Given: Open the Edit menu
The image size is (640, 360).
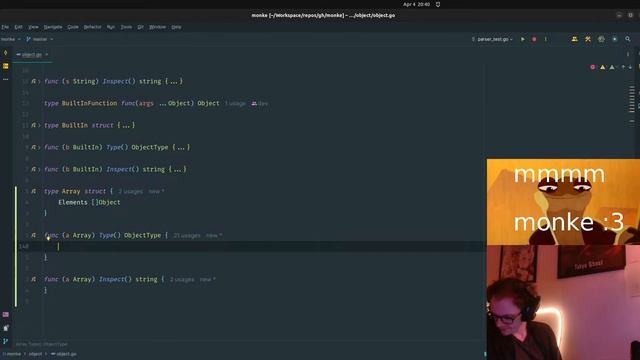Looking at the screenshot, I should [18, 27].
